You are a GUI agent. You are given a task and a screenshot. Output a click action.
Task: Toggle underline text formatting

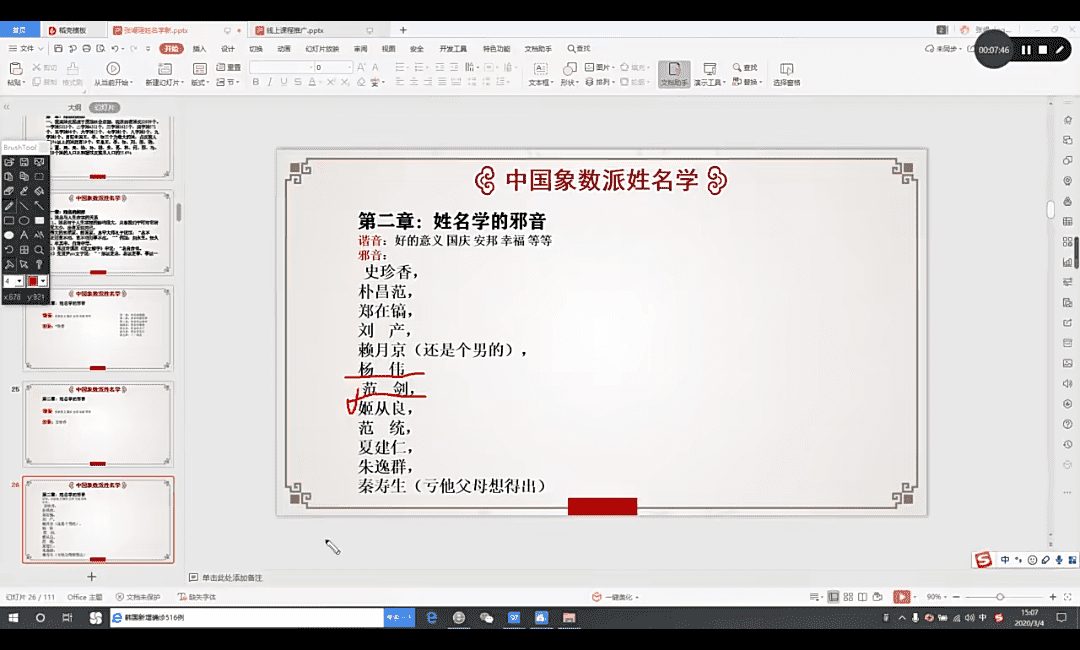pos(284,82)
